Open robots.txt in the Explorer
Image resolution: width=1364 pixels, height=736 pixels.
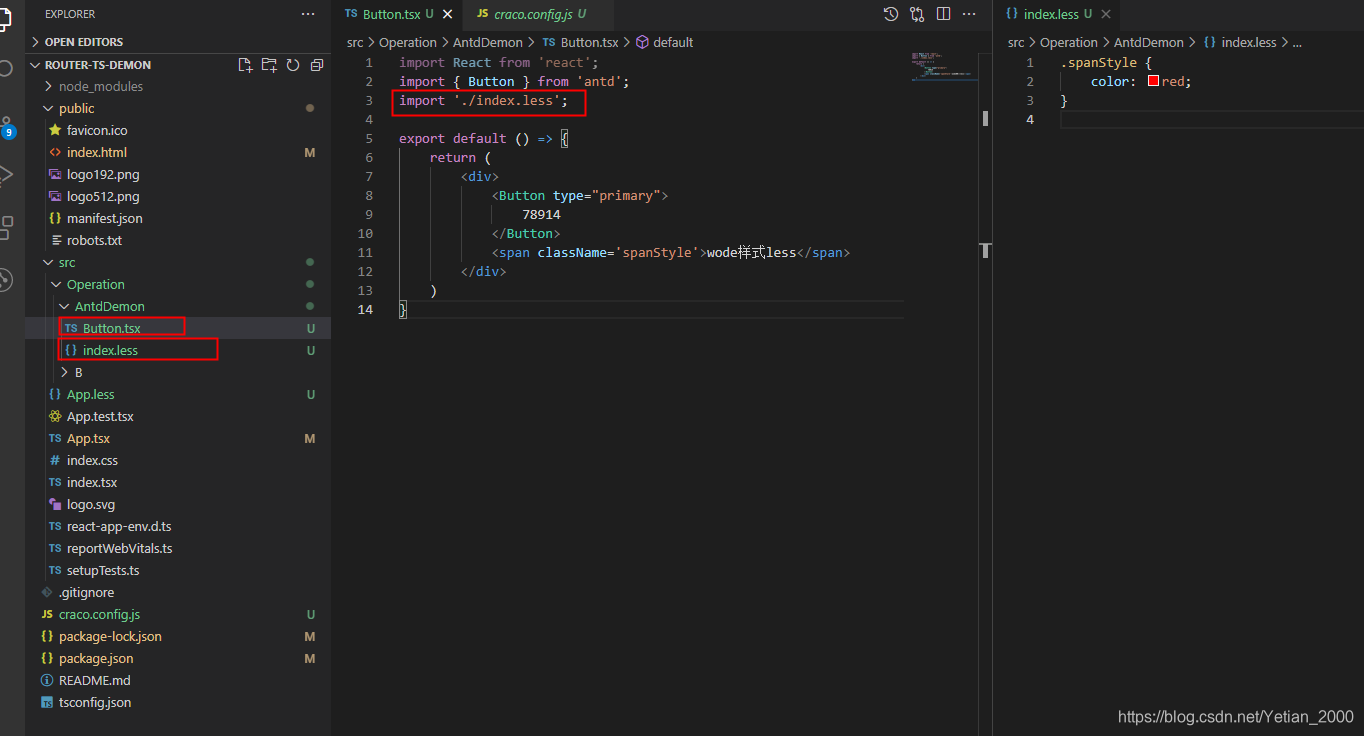click(x=94, y=241)
